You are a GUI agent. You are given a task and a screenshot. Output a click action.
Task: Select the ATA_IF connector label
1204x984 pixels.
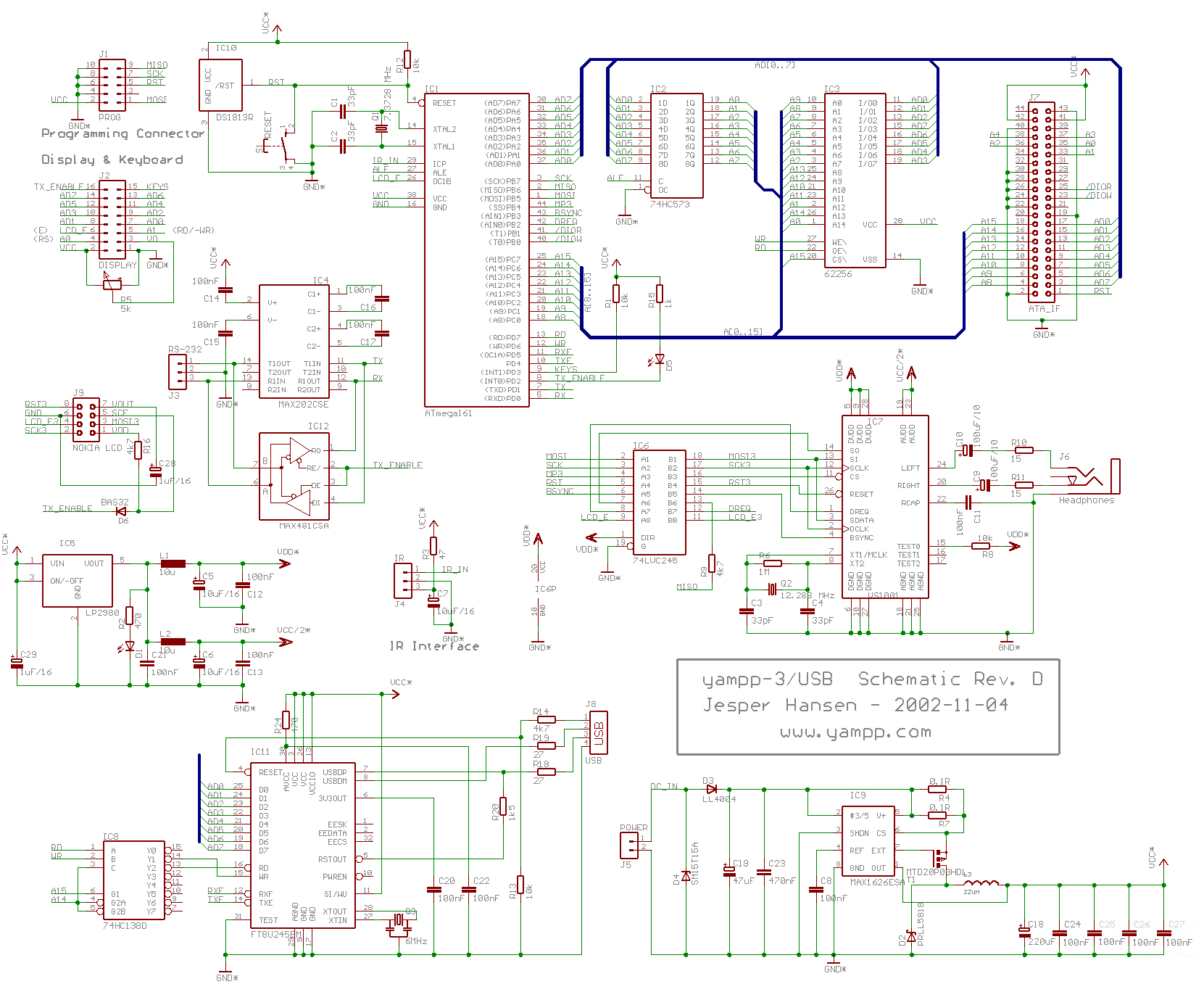pyautogui.click(x=1044, y=309)
